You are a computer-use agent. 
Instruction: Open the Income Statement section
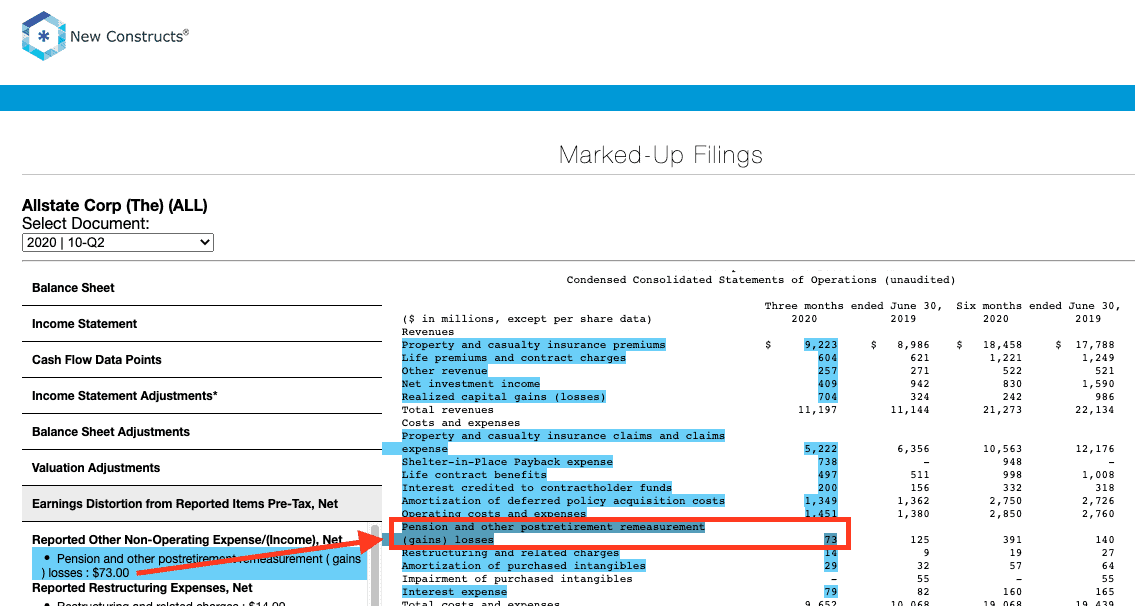(x=202, y=324)
